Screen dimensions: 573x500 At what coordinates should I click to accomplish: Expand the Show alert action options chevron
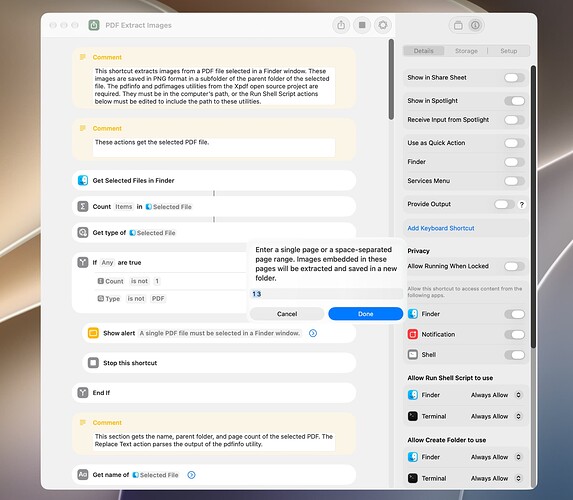313,333
